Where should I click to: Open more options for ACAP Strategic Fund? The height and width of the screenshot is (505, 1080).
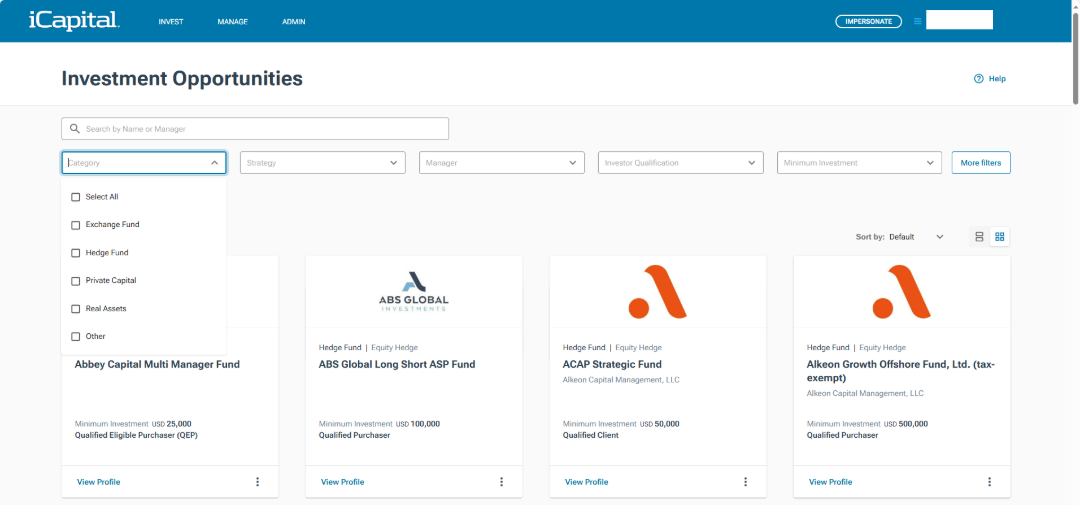click(x=745, y=482)
